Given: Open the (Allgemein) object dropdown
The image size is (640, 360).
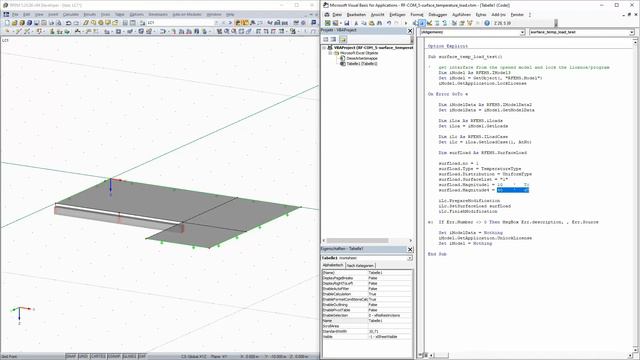Looking at the screenshot, I should coord(522,32).
